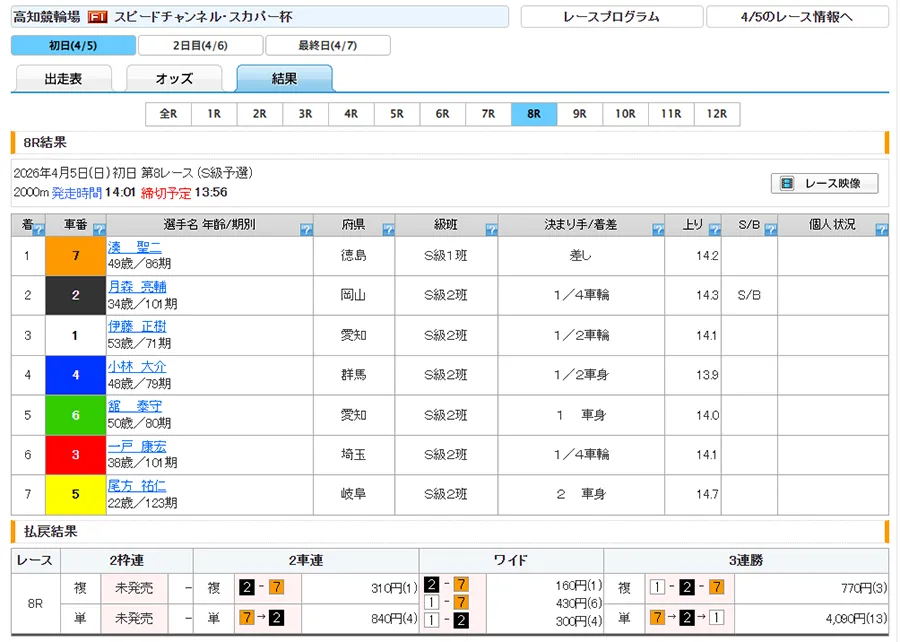Go to race 9R results
Viewport: 900px width, 642px height.
tap(579, 114)
